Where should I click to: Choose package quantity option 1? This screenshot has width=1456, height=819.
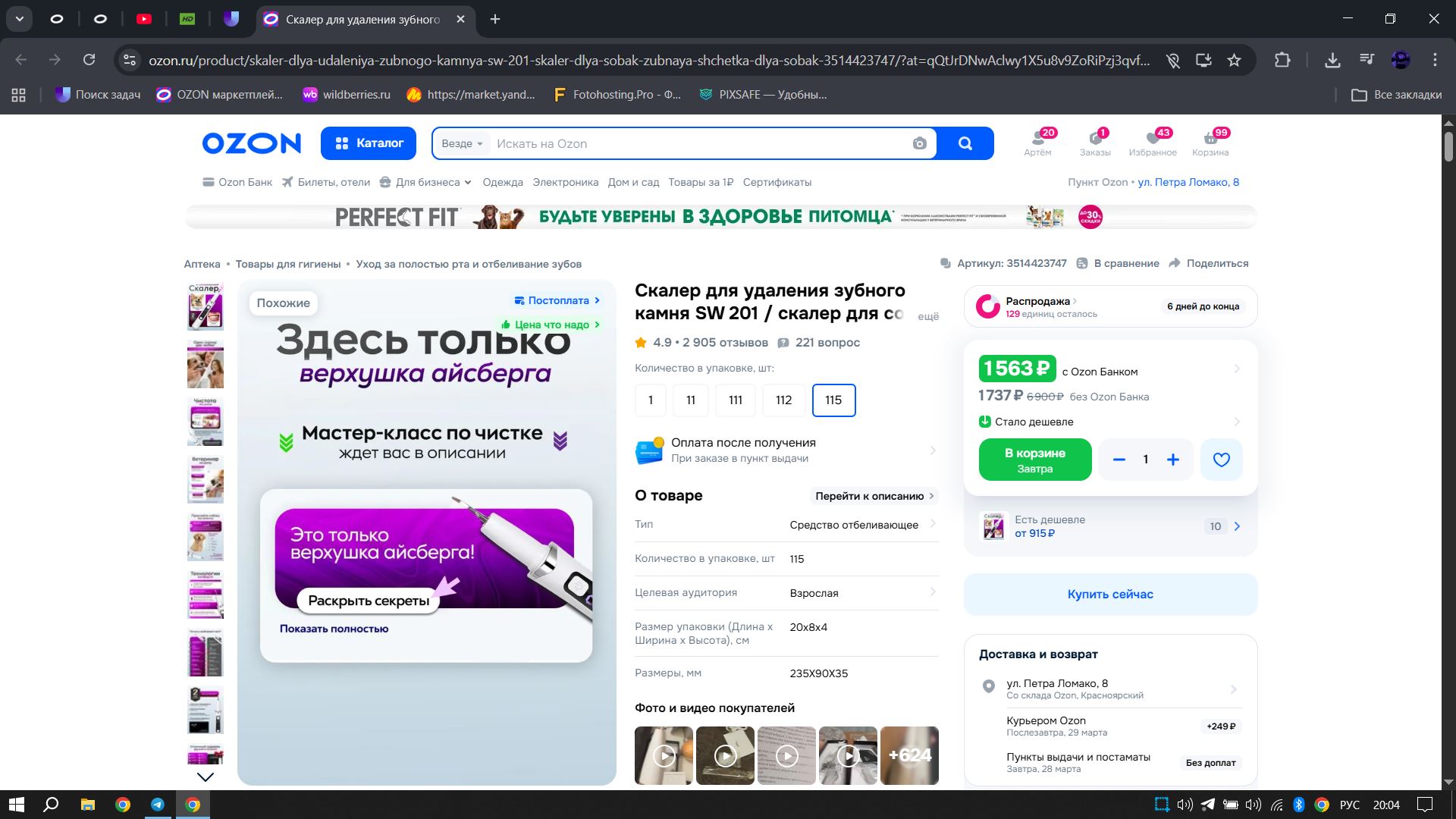point(650,400)
